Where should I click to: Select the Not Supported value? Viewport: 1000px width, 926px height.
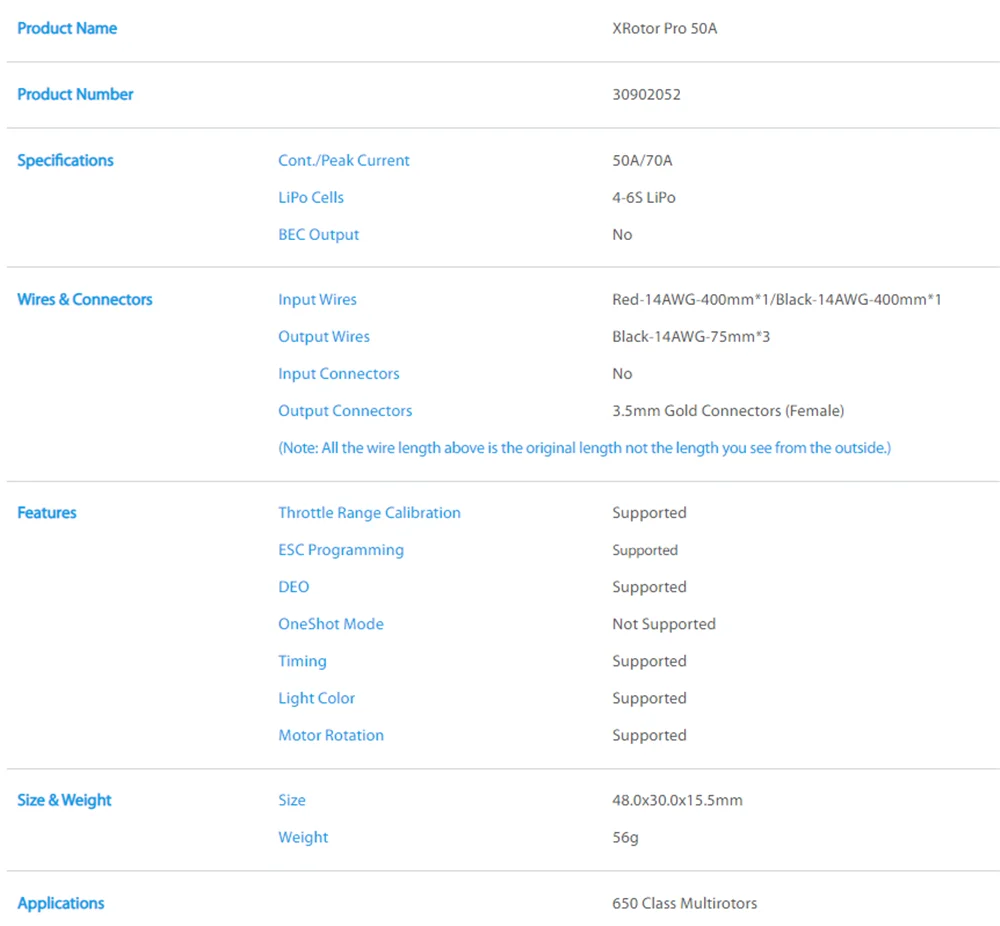pyautogui.click(x=663, y=623)
